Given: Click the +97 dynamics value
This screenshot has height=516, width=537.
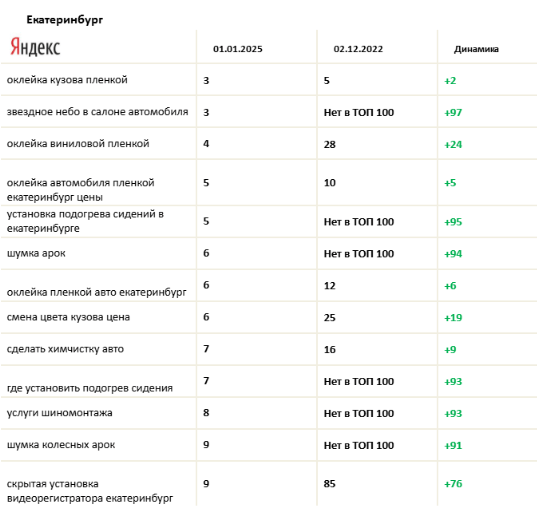Looking at the screenshot, I should [453, 113].
